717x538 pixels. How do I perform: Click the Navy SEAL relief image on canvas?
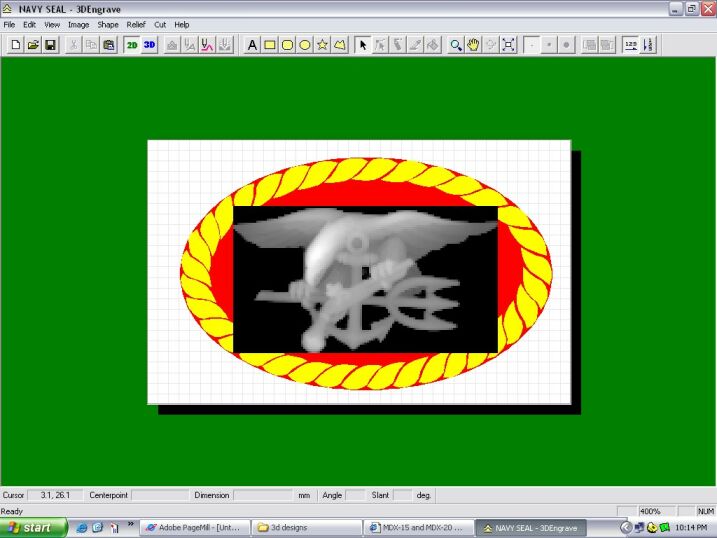(365, 280)
